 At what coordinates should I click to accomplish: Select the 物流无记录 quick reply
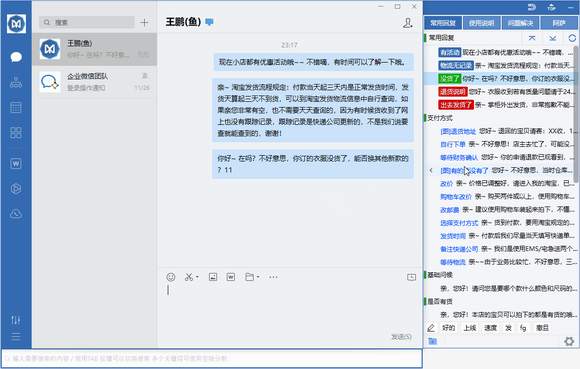456,65
